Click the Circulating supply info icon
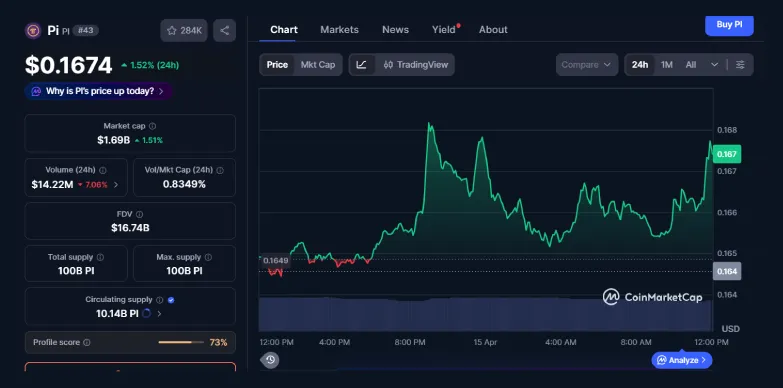 159,300
